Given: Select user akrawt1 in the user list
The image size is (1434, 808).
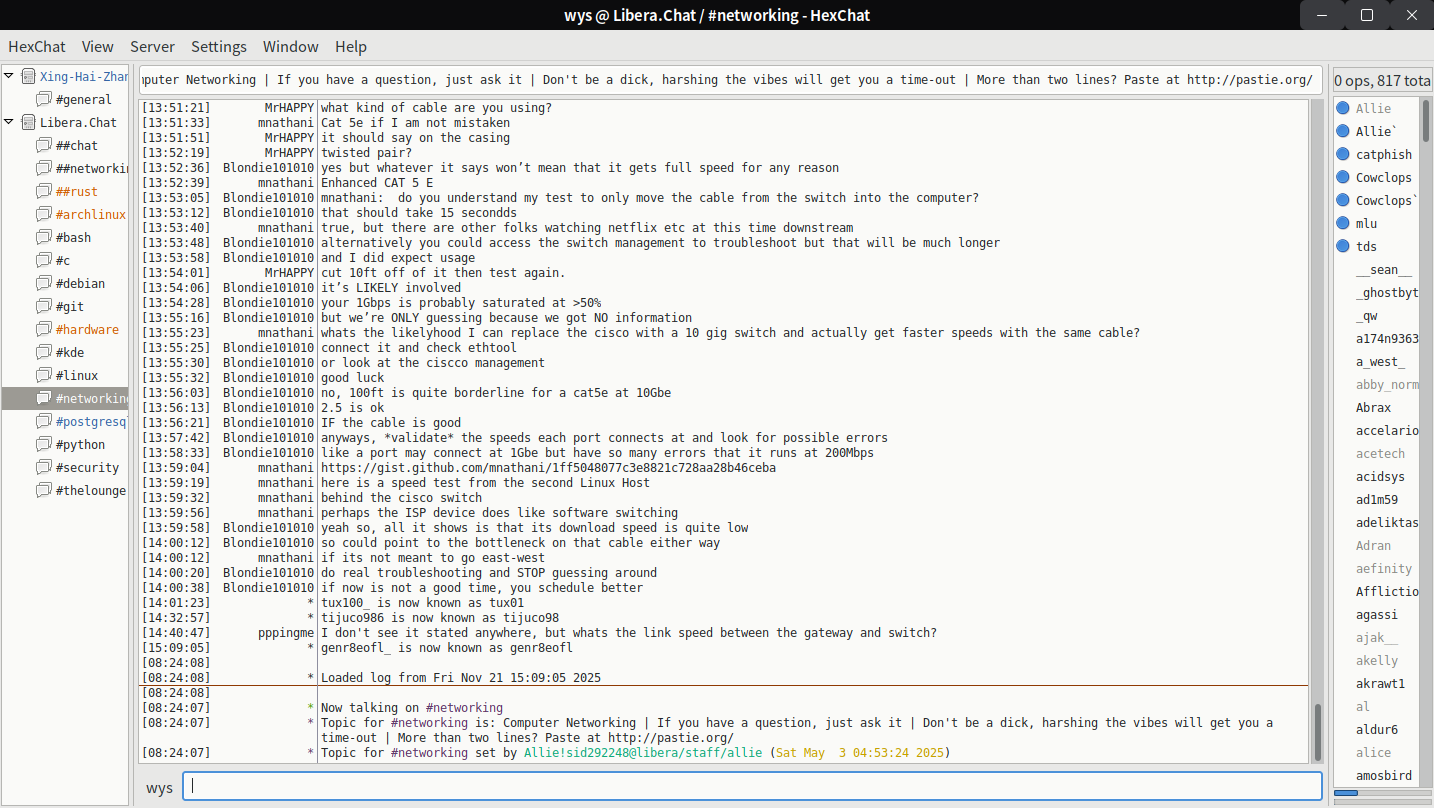Looking at the screenshot, I should tap(1381, 683).
